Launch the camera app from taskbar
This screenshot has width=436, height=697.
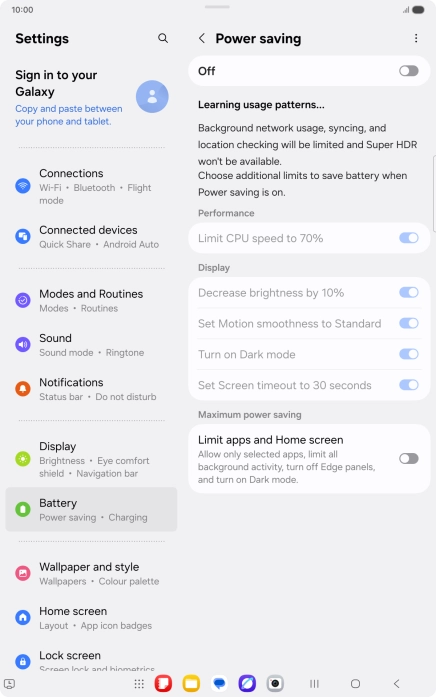point(275,683)
